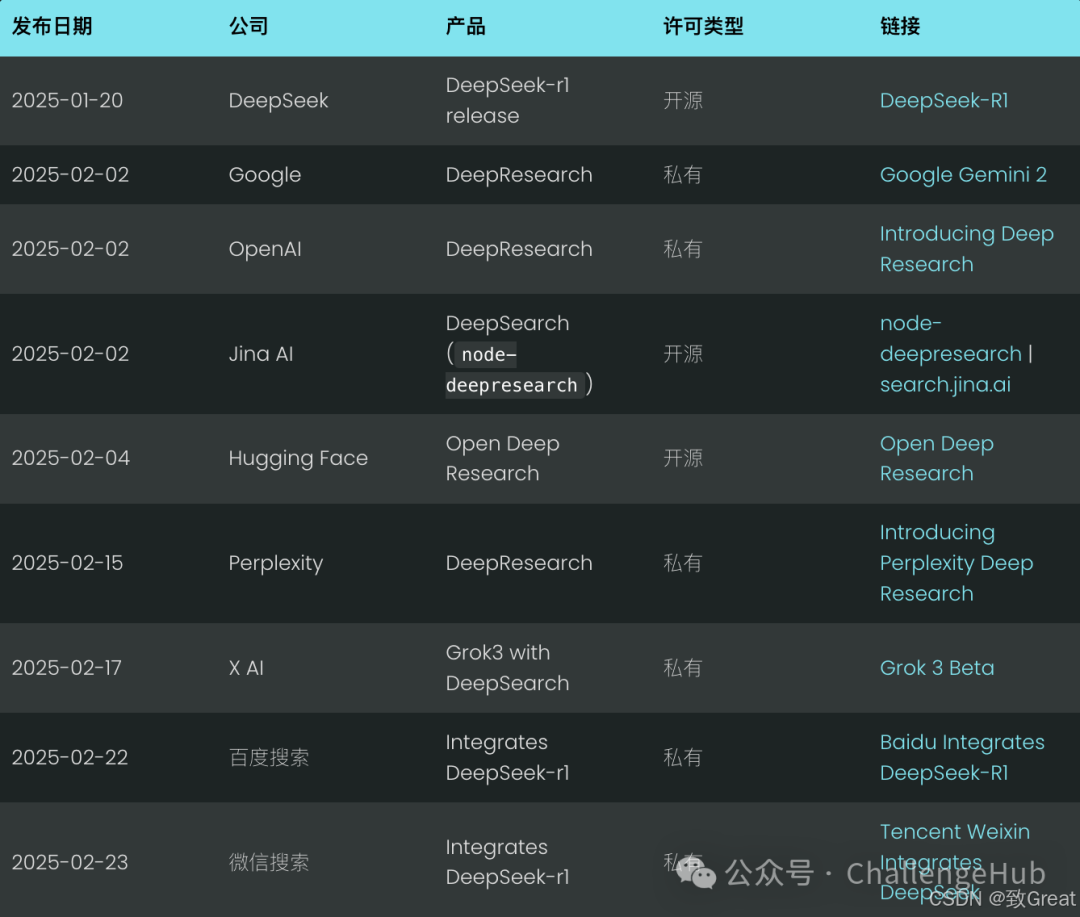Viewport: 1080px width, 917px height.
Task: Select the 公司 column header
Action: pos(248,27)
